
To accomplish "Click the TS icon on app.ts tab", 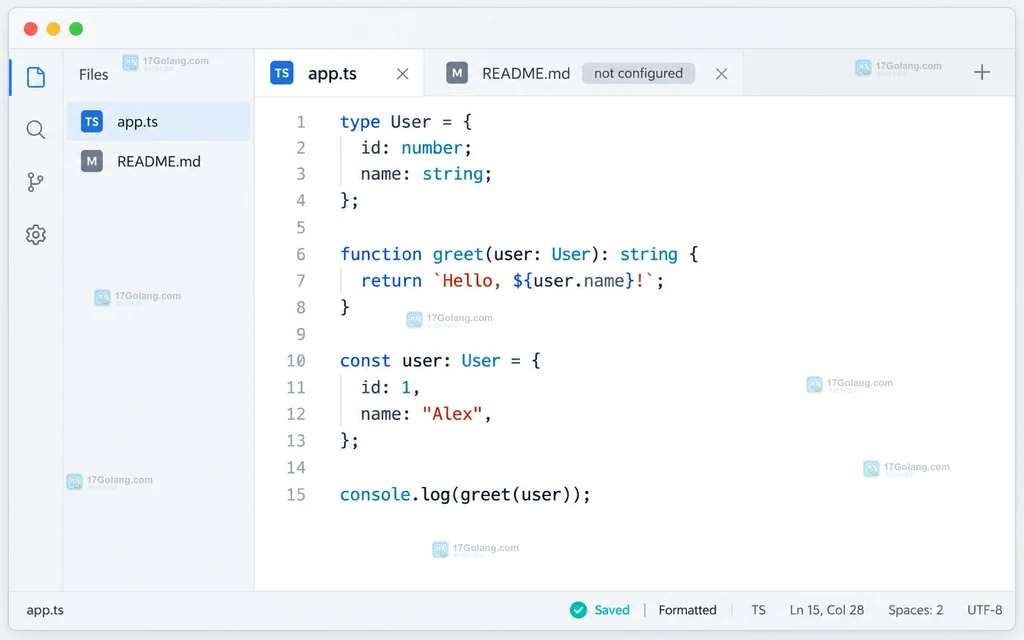I will (x=282, y=73).
